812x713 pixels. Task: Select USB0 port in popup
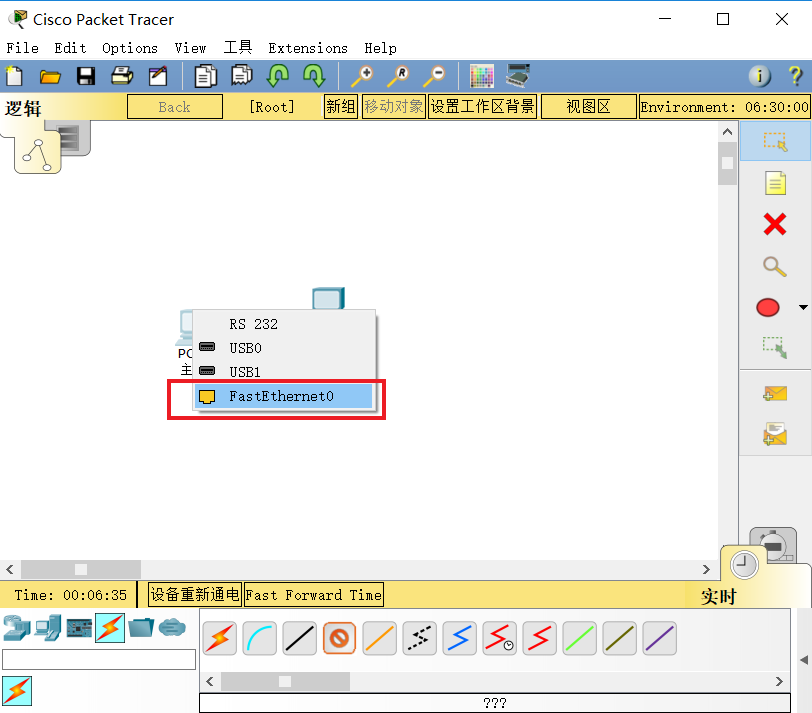(x=284, y=348)
